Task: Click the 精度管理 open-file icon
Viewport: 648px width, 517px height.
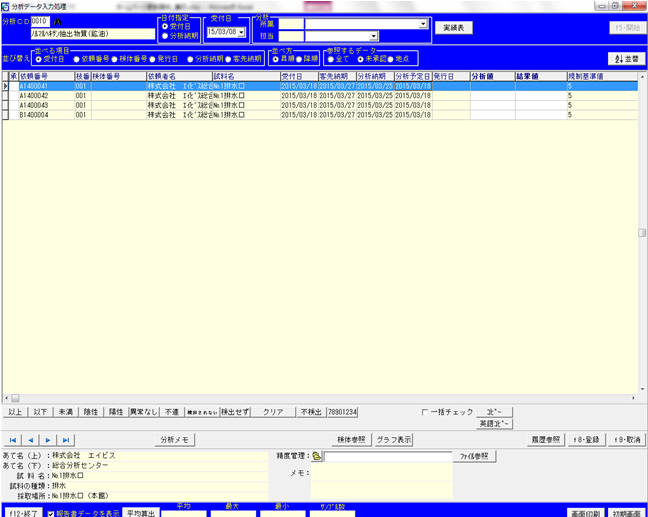Action: (317, 456)
